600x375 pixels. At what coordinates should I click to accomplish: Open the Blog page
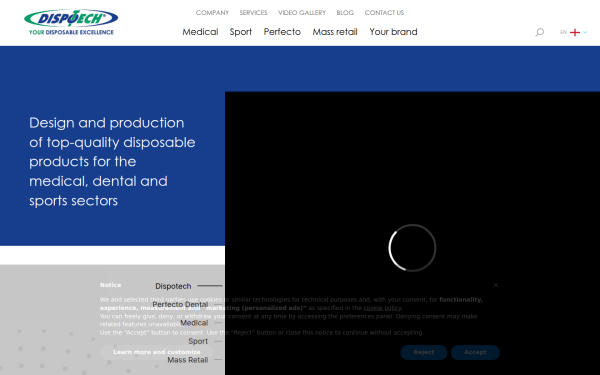[x=345, y=13]
